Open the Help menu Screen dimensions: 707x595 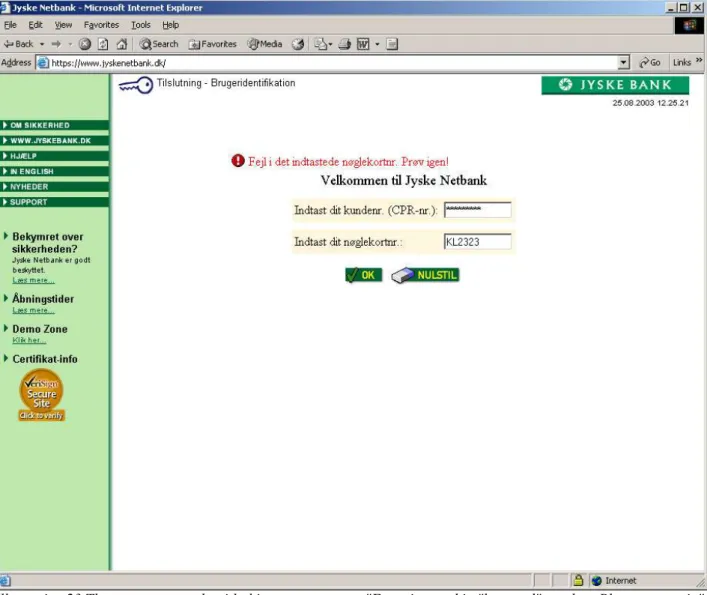pyautogui.click(x=170, y=25)
